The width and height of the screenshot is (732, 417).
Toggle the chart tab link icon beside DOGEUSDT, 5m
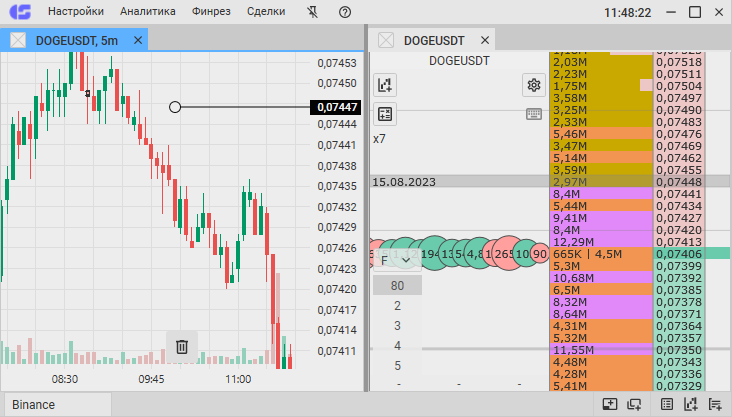[x=18, y=40]
